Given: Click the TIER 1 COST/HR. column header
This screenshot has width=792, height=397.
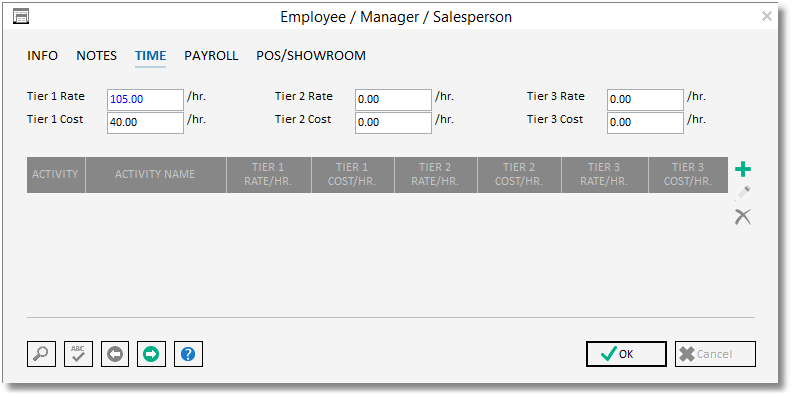Looking at the screenshot, I should 353,175.
